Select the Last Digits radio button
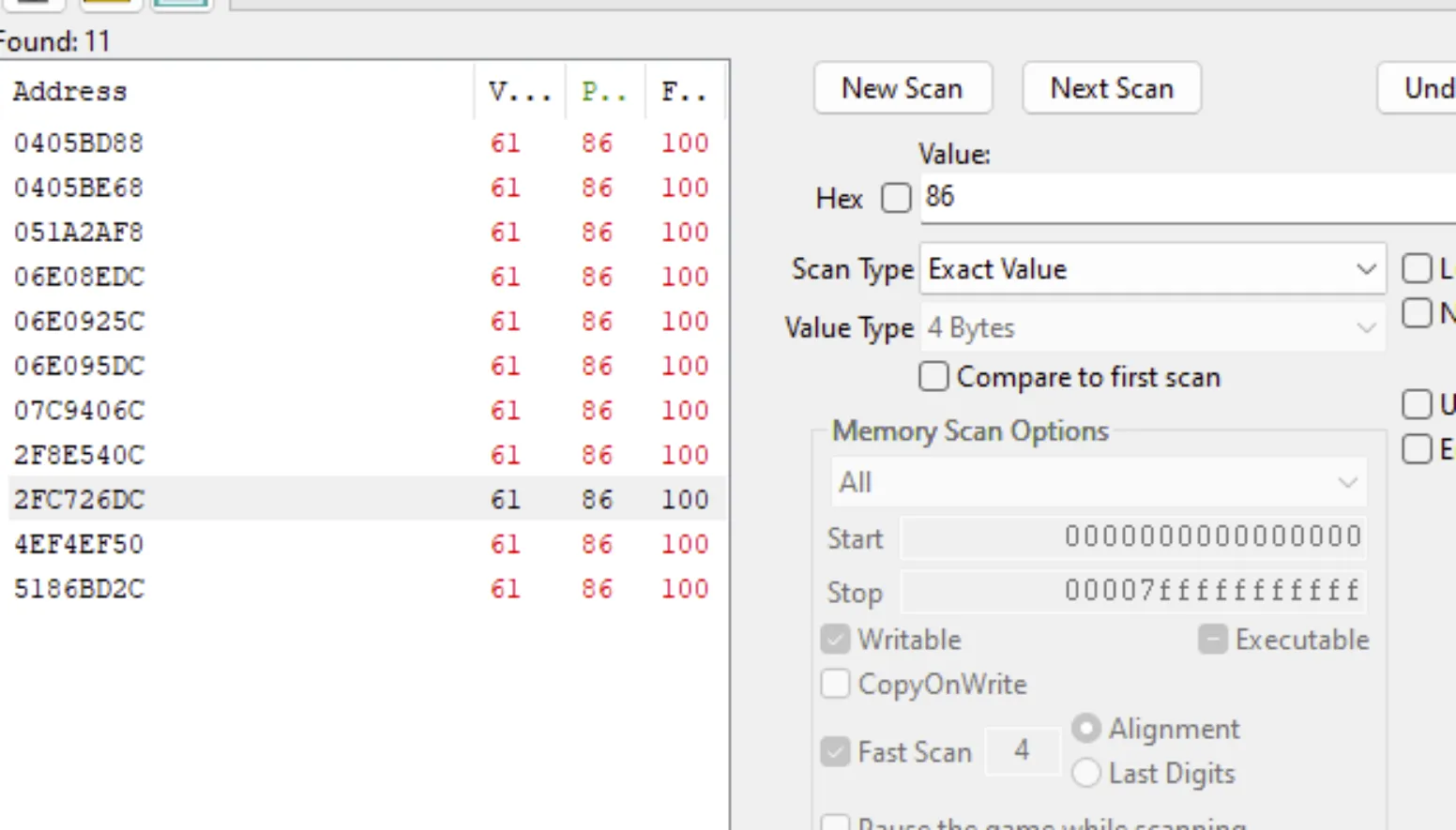This screenshot has height=830, width=1456. (1085, 773)
